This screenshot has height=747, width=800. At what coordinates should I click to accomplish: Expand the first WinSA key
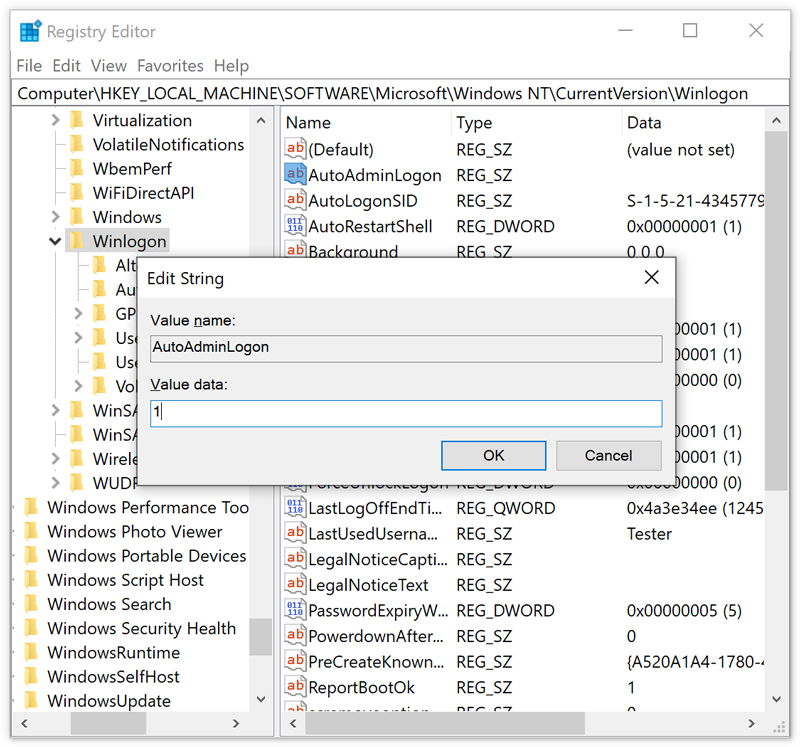[x=56, y=410]
